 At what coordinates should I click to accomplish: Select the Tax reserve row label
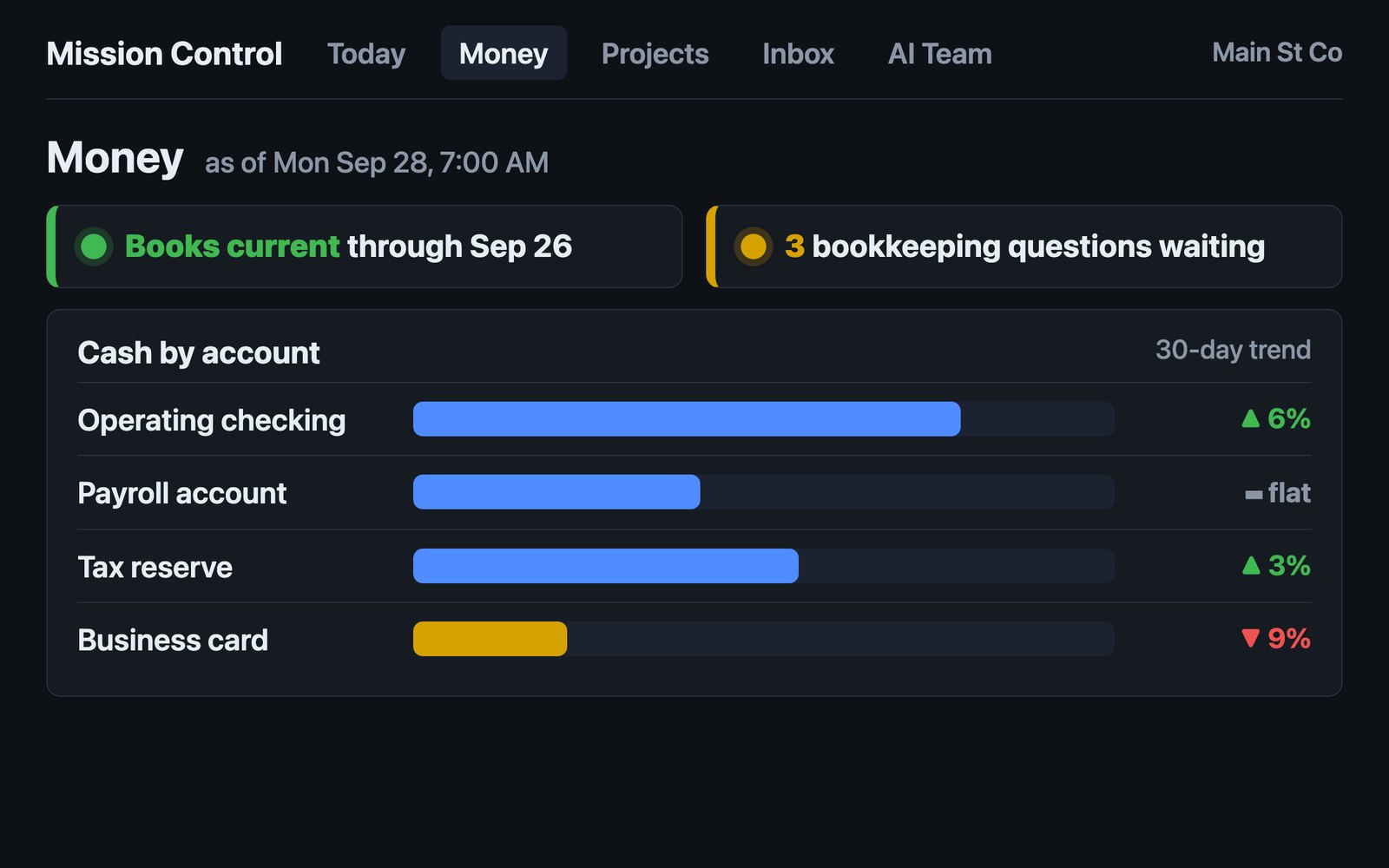pyautogui.click(x=155, y=567)
